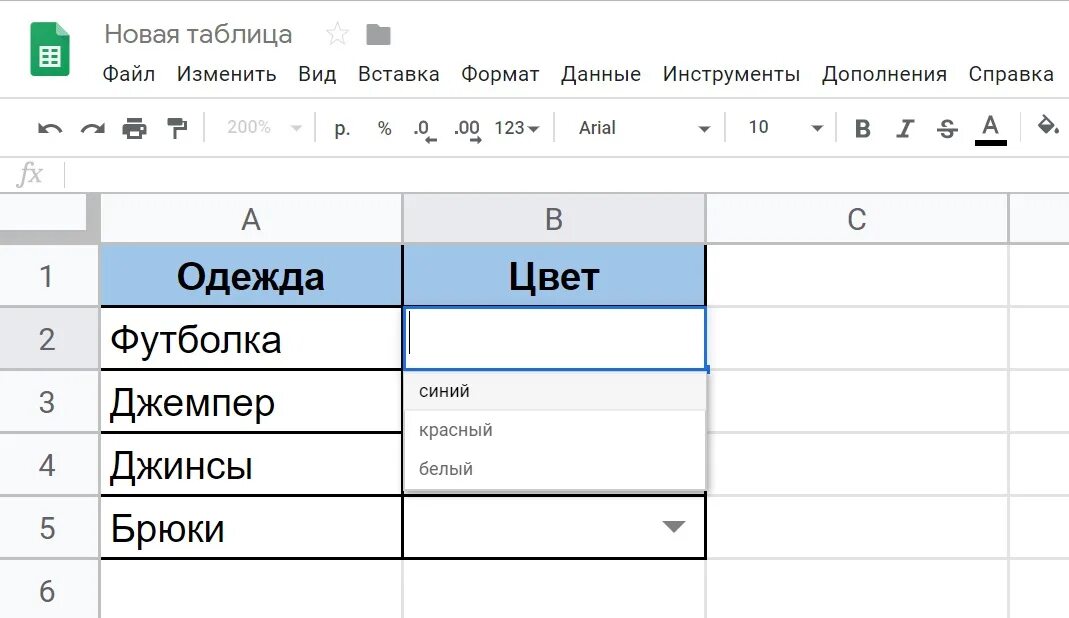Decrease decimal places
The width and height of the screenshot is (1069, 618).
click(425, 129)
